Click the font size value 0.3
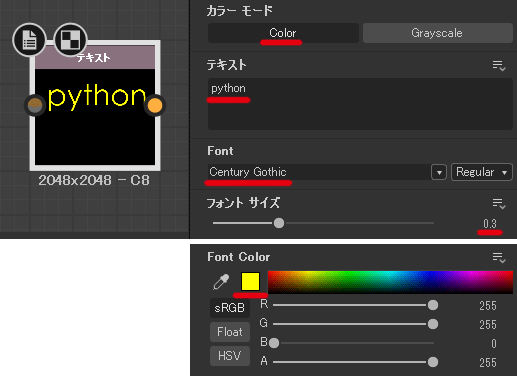 [490, 224]
